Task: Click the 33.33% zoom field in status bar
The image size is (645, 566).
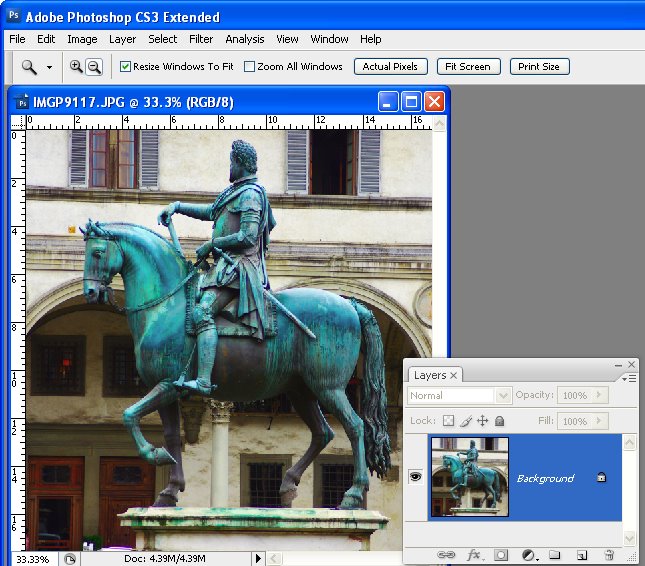Action: click(x=33, y=559)
